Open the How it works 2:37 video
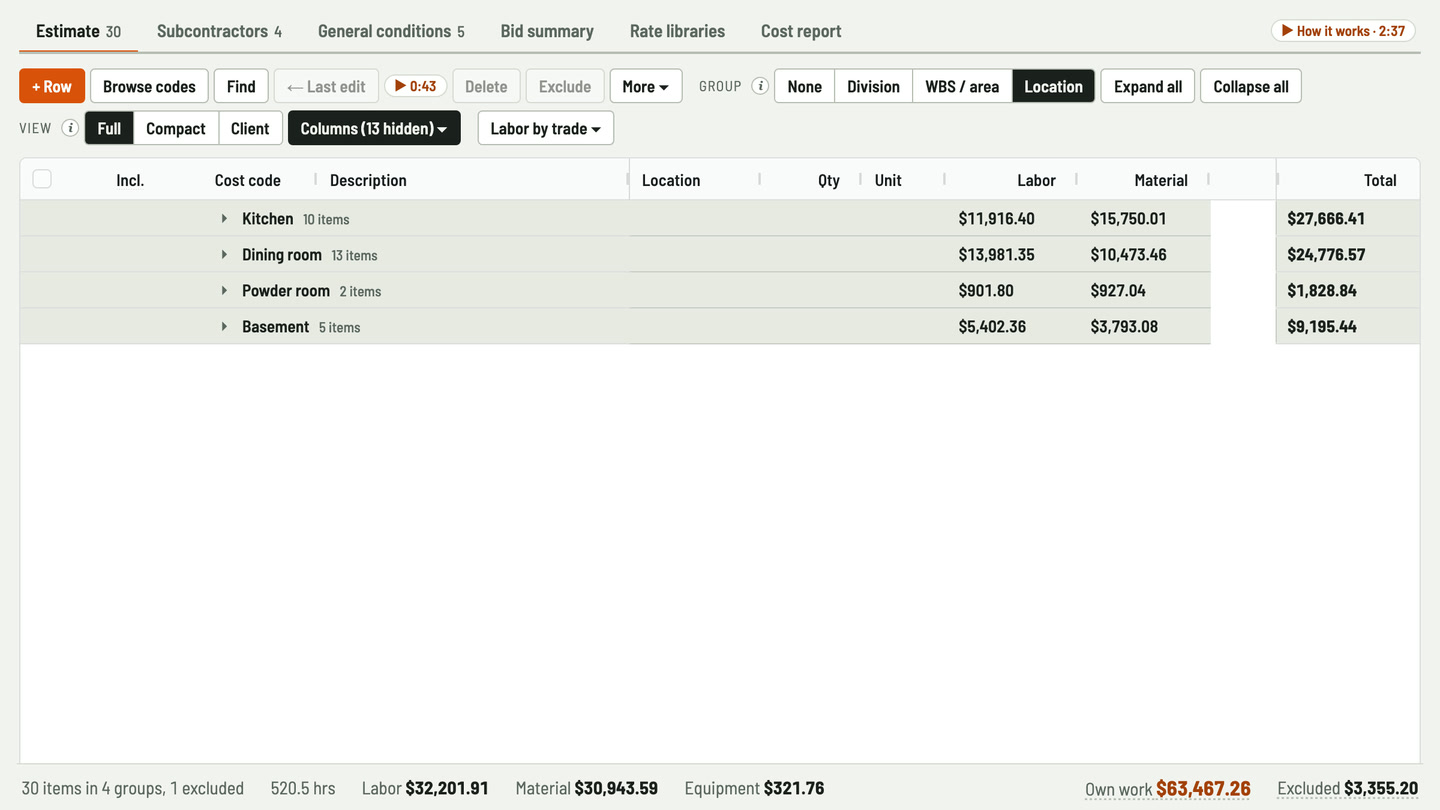This screenshot has width=1440, height=810. (1344, 31)
